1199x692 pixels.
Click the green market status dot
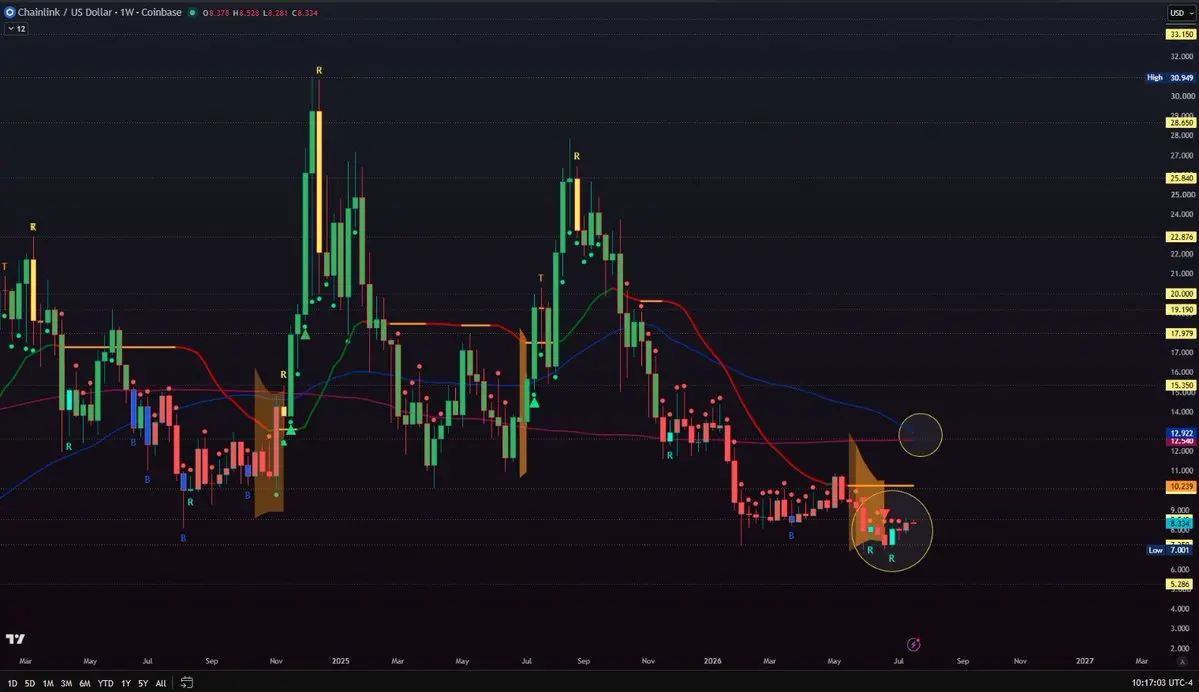tap(192, 12)
